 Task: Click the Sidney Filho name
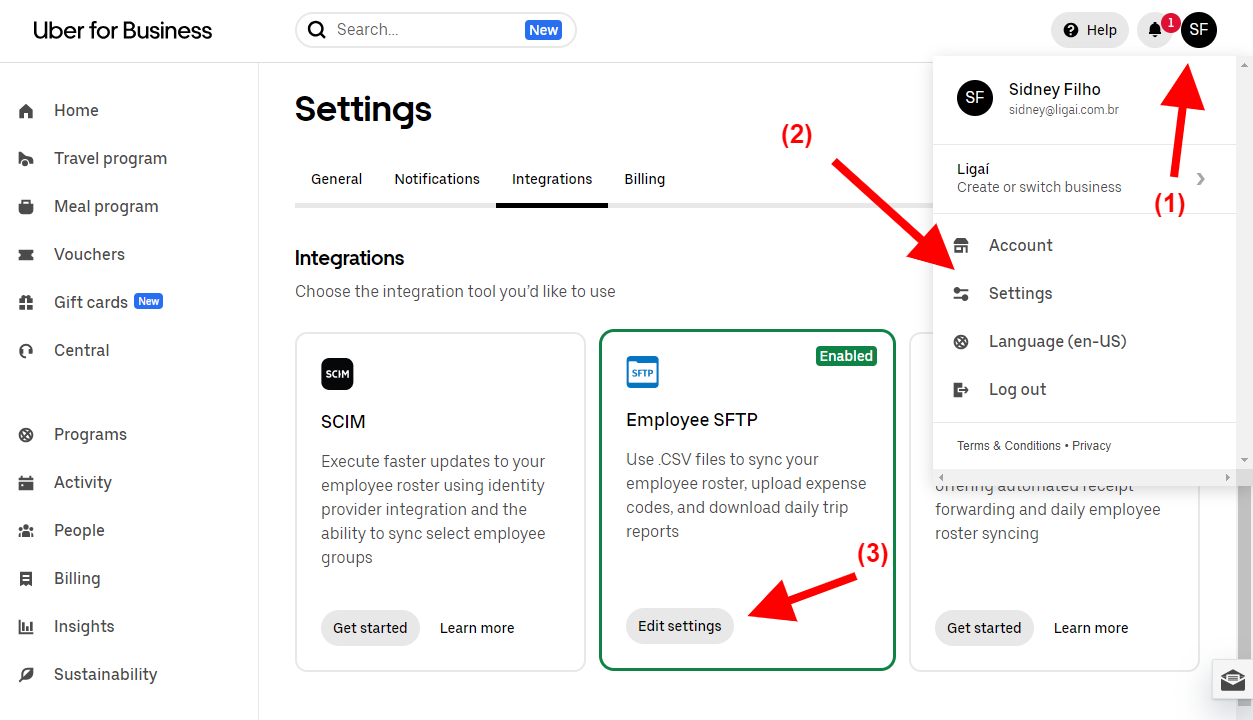click(1054, 90)
